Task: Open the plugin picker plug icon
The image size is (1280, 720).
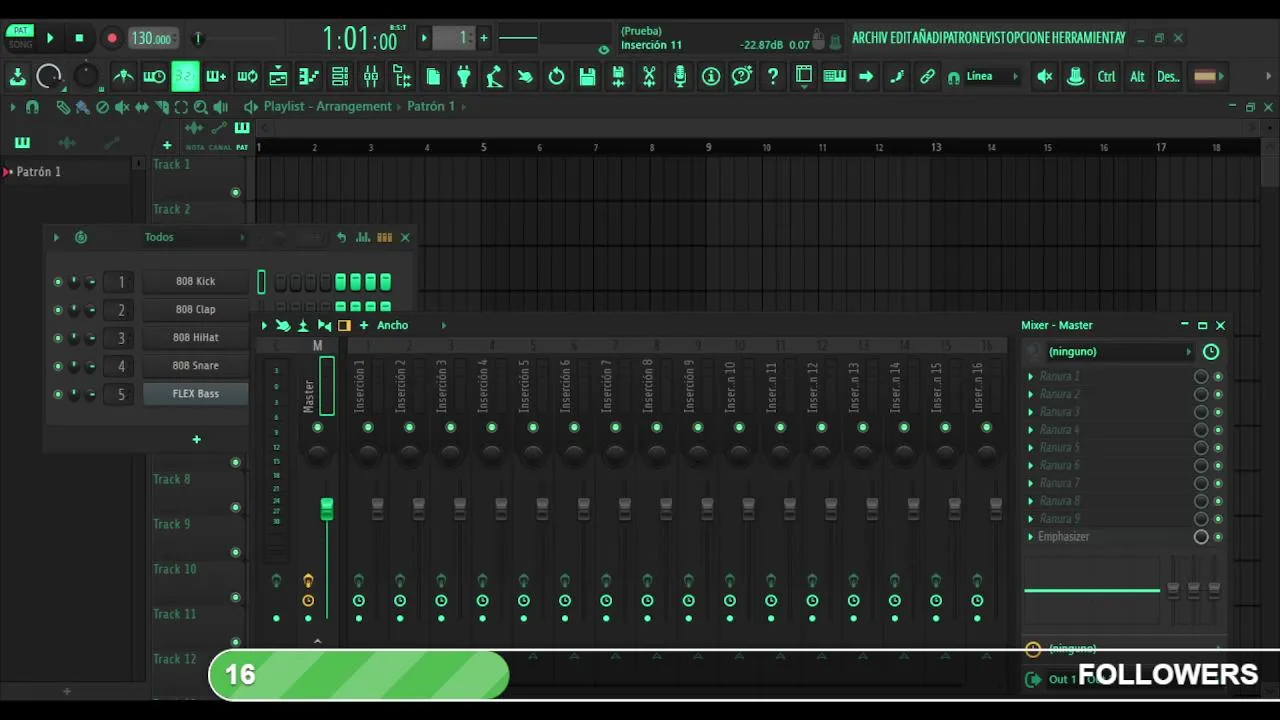Action: click(x=464, y=76)
